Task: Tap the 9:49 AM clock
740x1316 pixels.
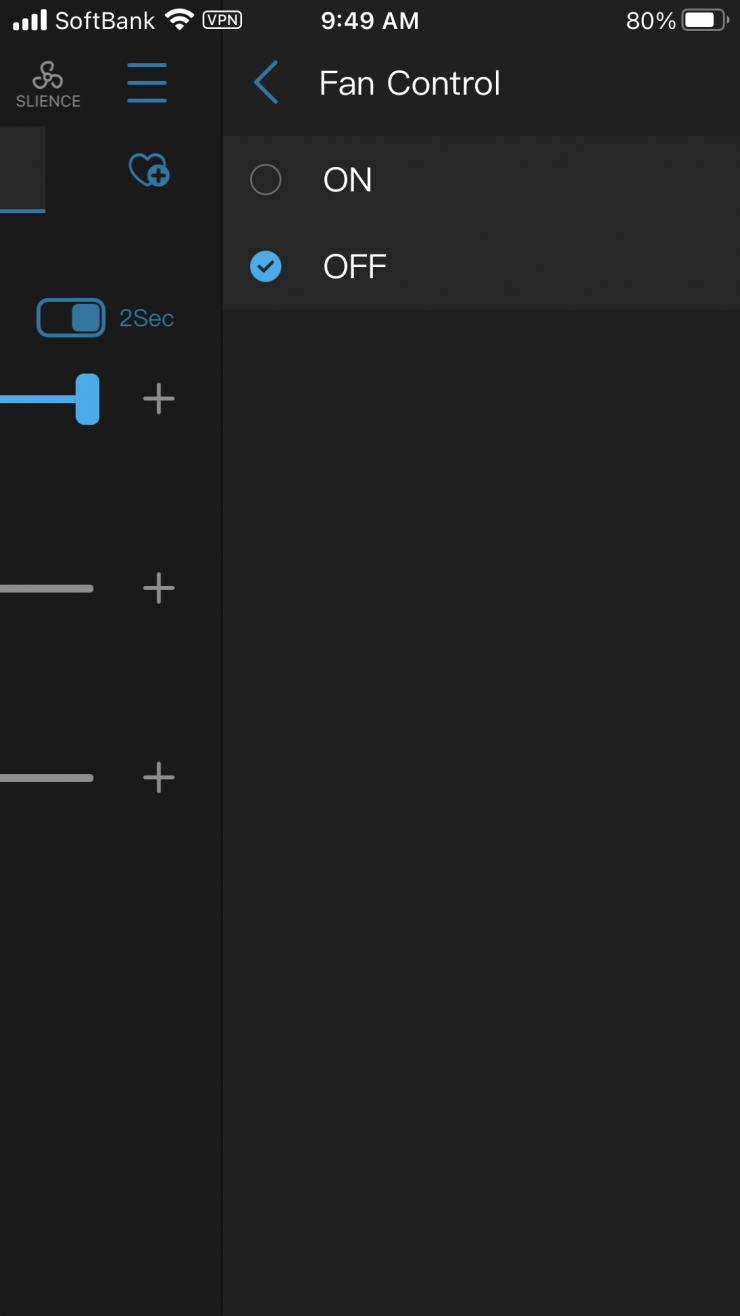Action: pos(370,20)
